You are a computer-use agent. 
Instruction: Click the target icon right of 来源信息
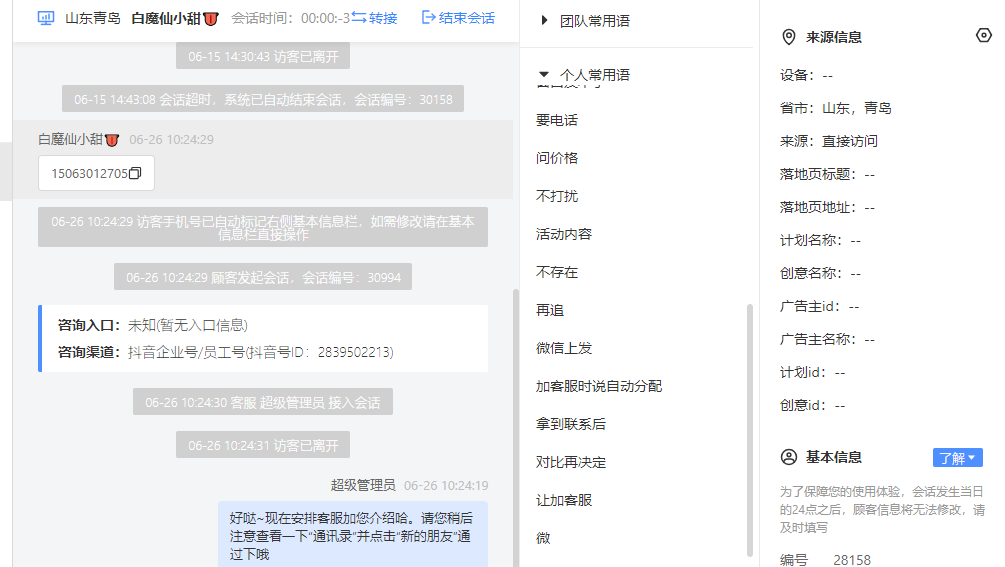coord(983,35)
